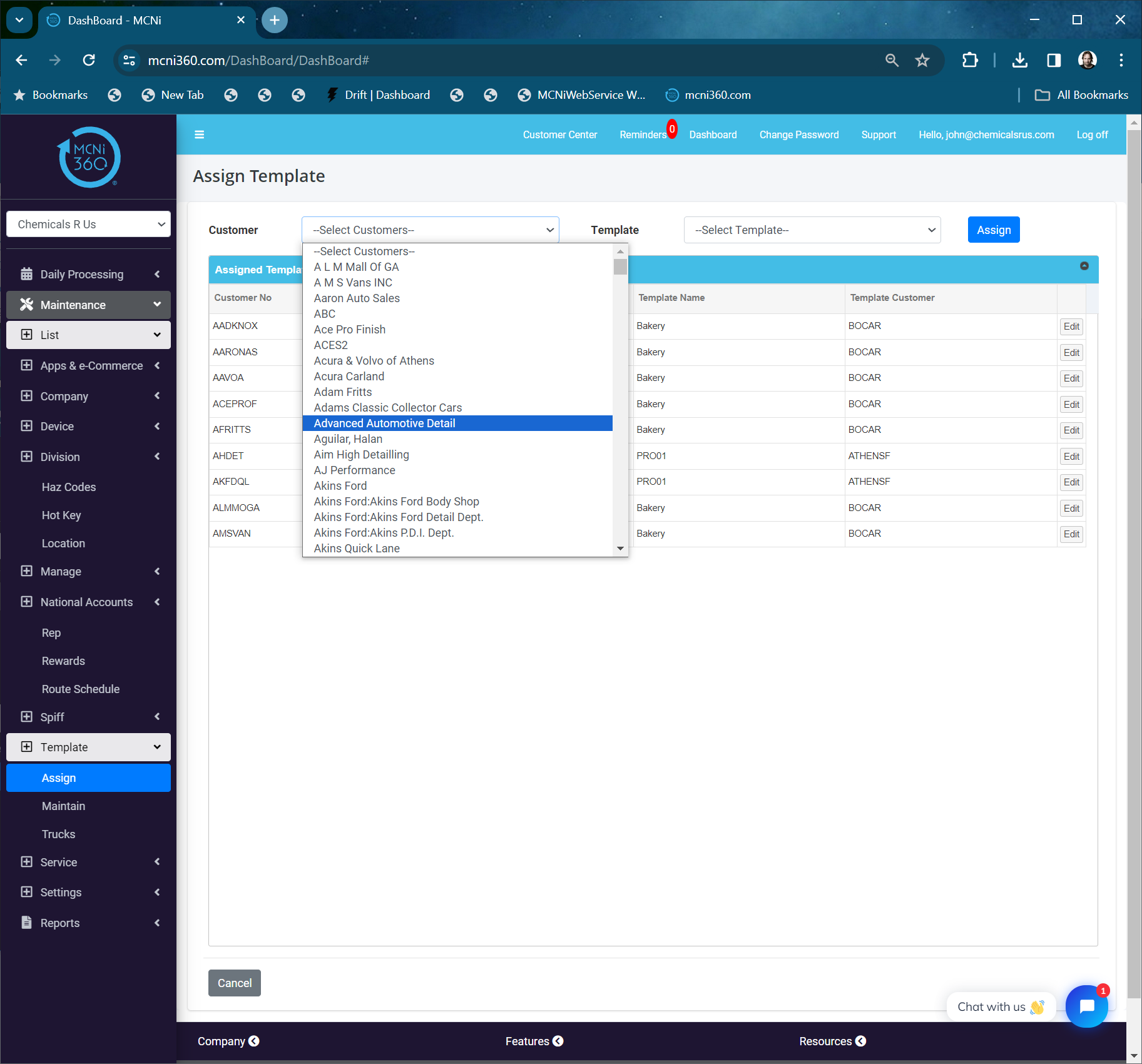1142x1064 pixels.
Task: Click the National Accounts sidebar icon
Action: pos(26,602)
